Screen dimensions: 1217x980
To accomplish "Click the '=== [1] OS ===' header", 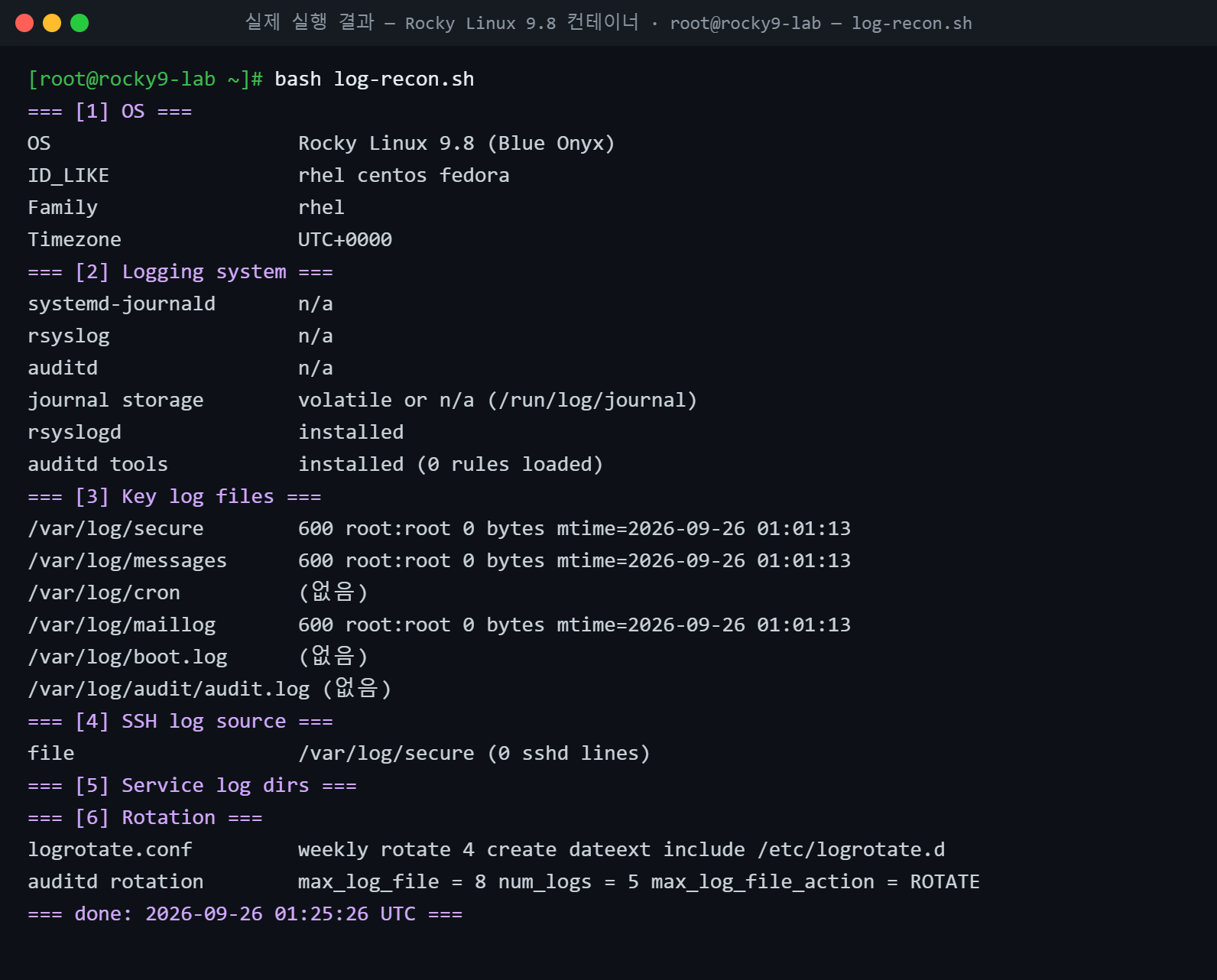I will [x=110, y=112].
